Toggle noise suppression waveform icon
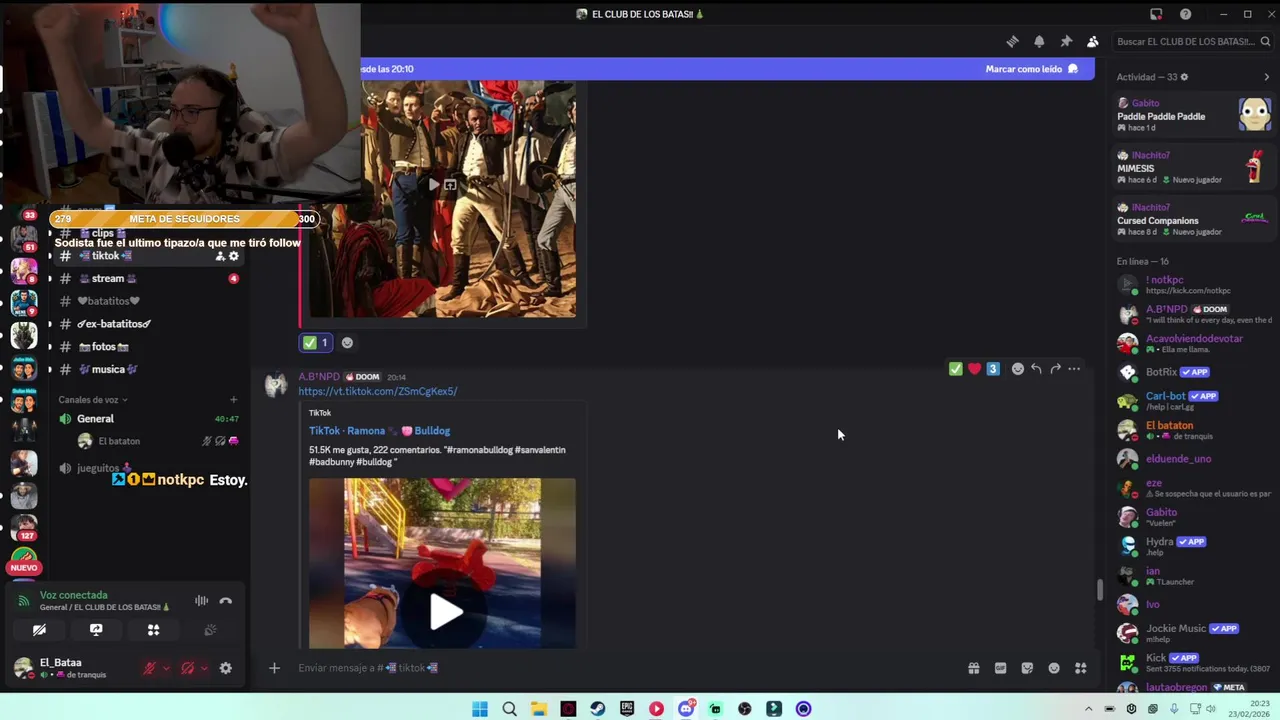This screenshot has width=1280, height=720. click(x=201, y=601)
